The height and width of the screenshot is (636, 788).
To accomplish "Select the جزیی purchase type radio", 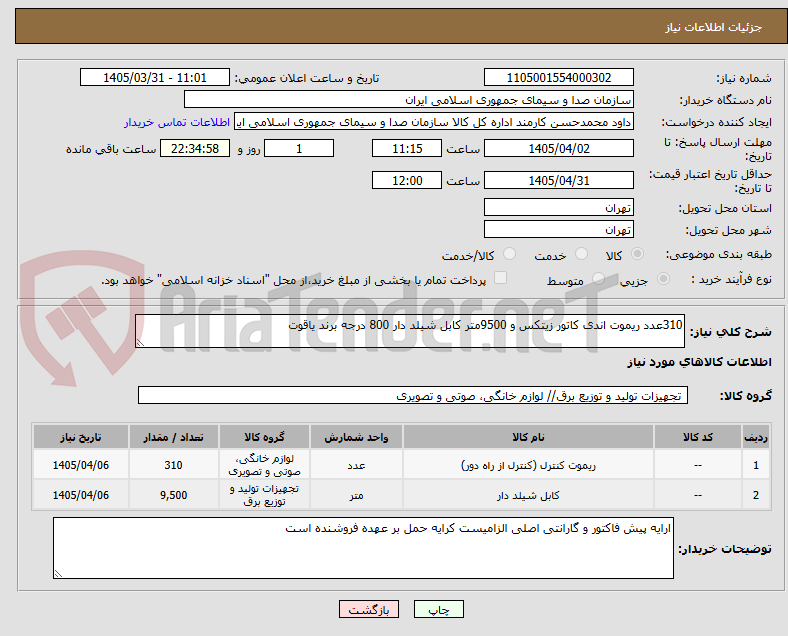I will [x=663, y=278].
